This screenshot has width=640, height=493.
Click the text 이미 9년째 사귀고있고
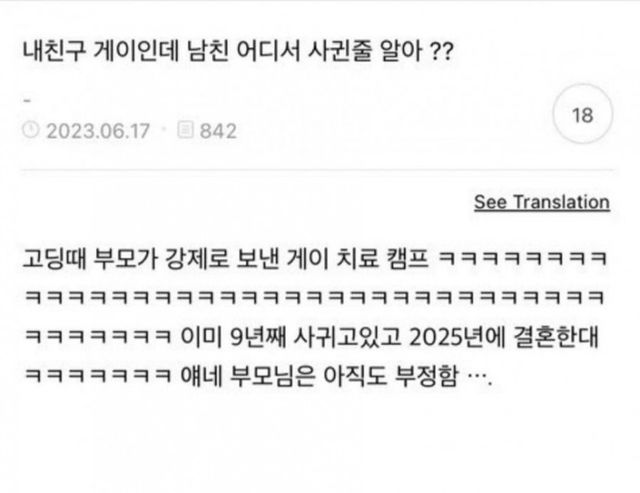[291, 337]
